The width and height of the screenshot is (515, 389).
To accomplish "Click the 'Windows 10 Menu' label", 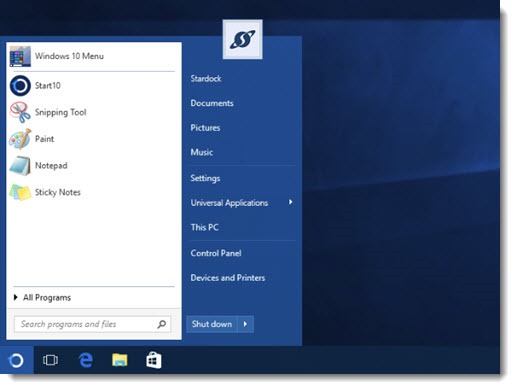I will pyautogui.click(x=69, y=56).
